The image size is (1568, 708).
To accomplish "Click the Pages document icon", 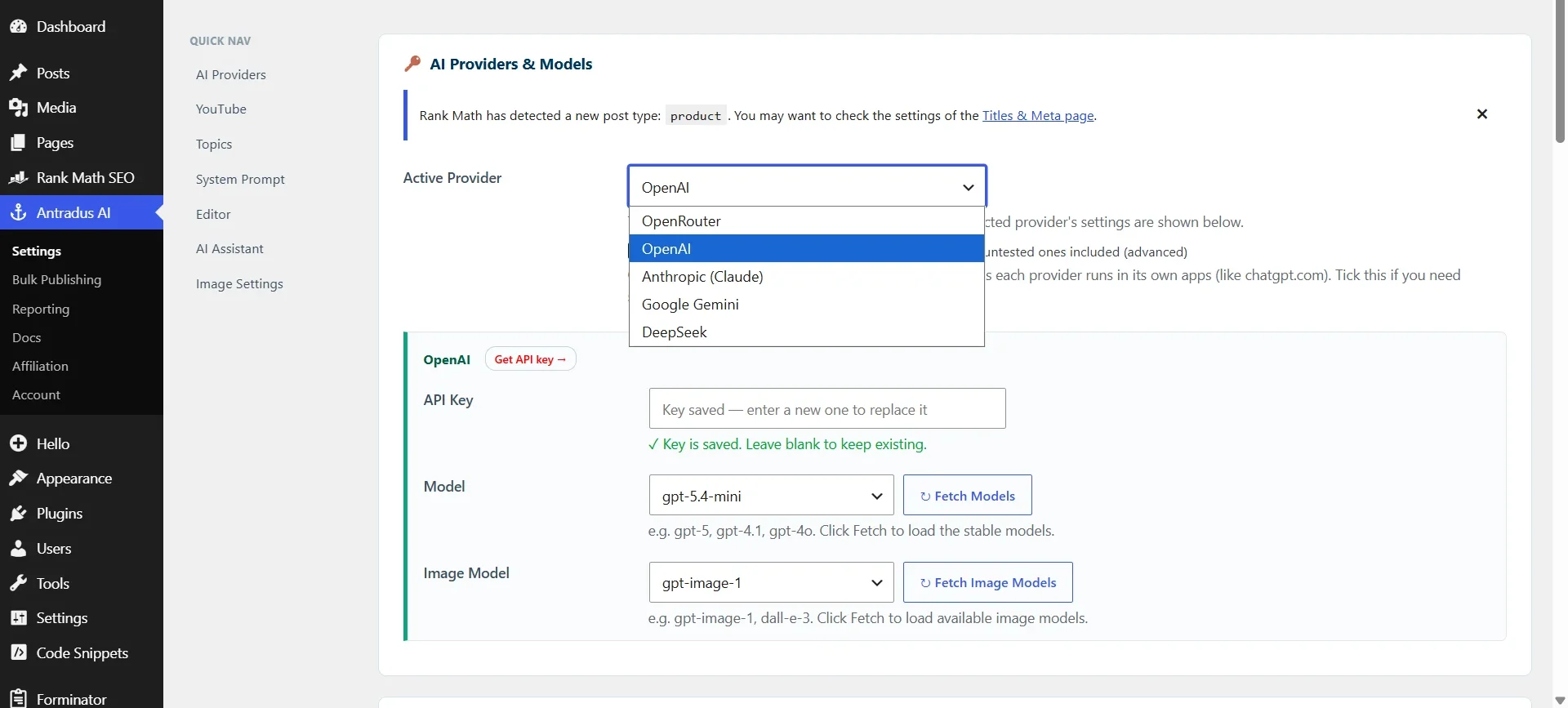I will pos(18,143).
